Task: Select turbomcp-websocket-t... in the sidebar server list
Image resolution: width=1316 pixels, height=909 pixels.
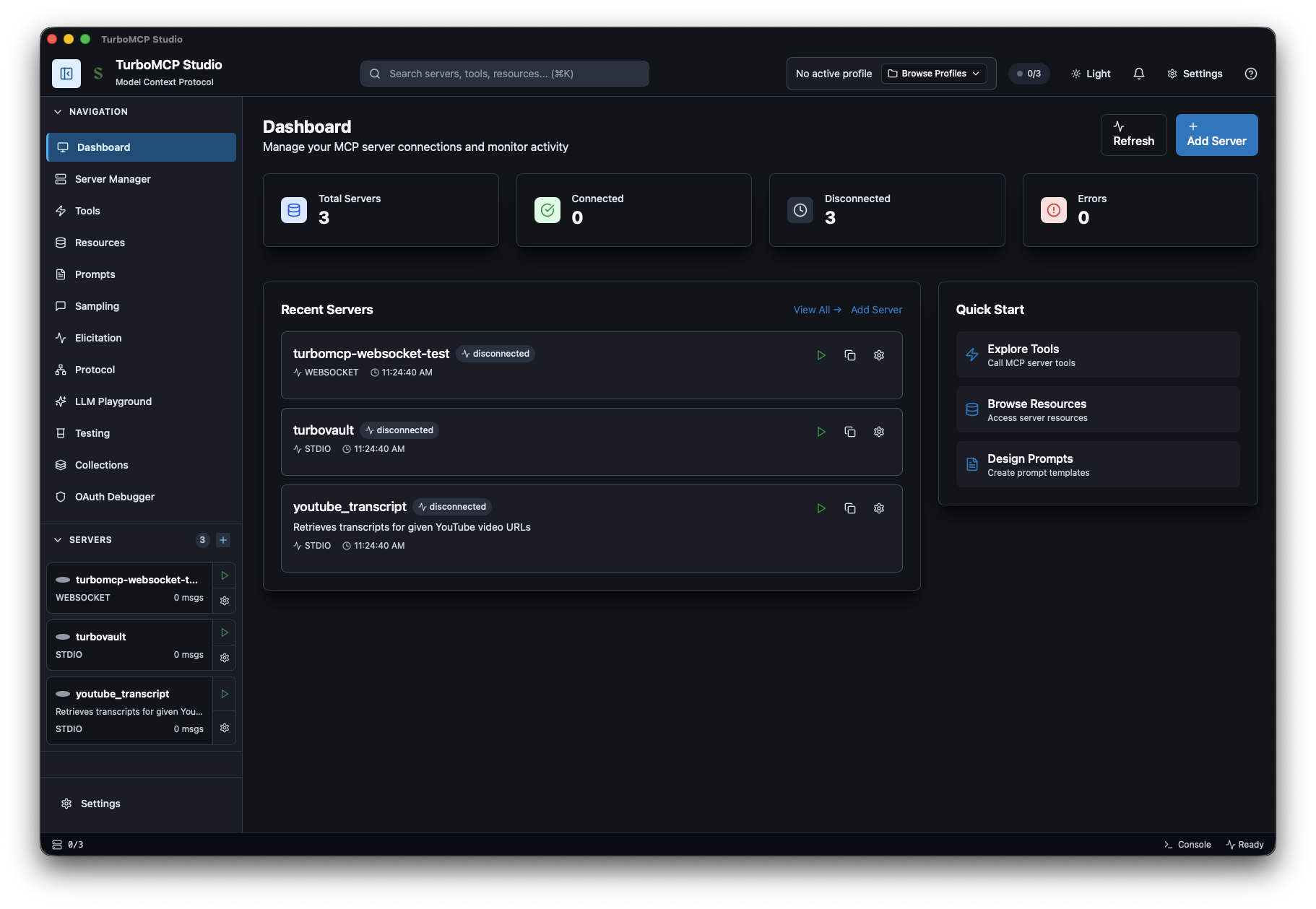Action: click(130, 588)
